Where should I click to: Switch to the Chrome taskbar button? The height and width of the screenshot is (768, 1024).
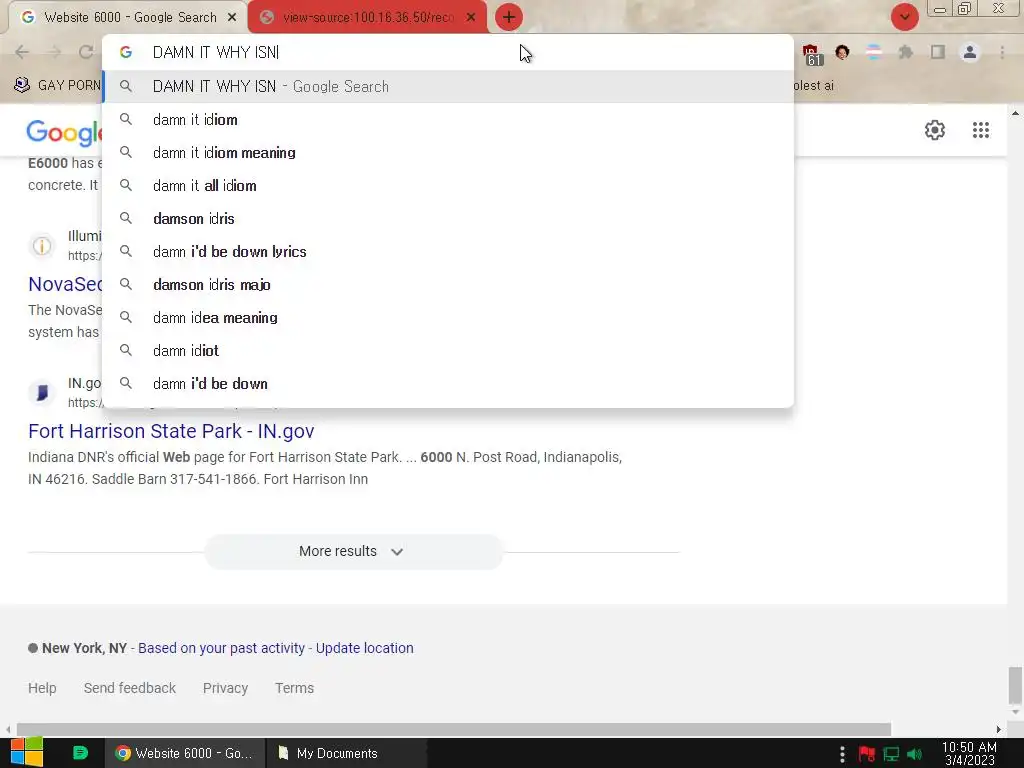(184, 753)
